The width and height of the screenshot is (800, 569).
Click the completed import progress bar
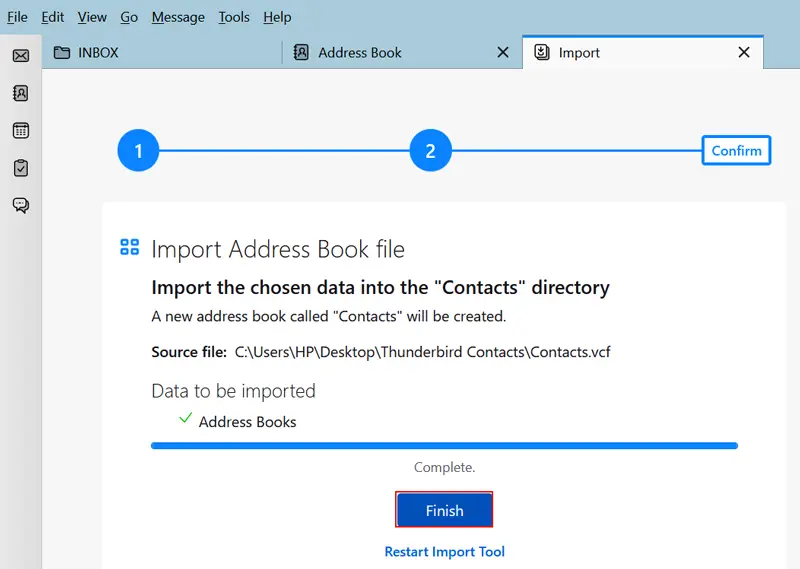(x=444, y=445)
